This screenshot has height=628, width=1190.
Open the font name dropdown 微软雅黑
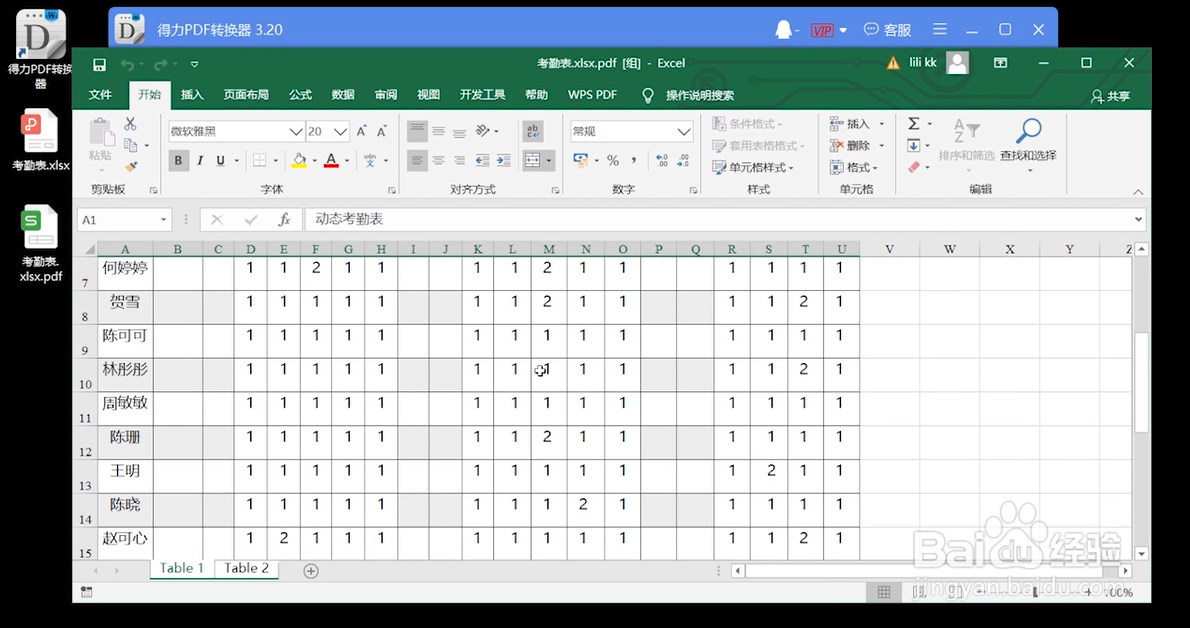296,131
